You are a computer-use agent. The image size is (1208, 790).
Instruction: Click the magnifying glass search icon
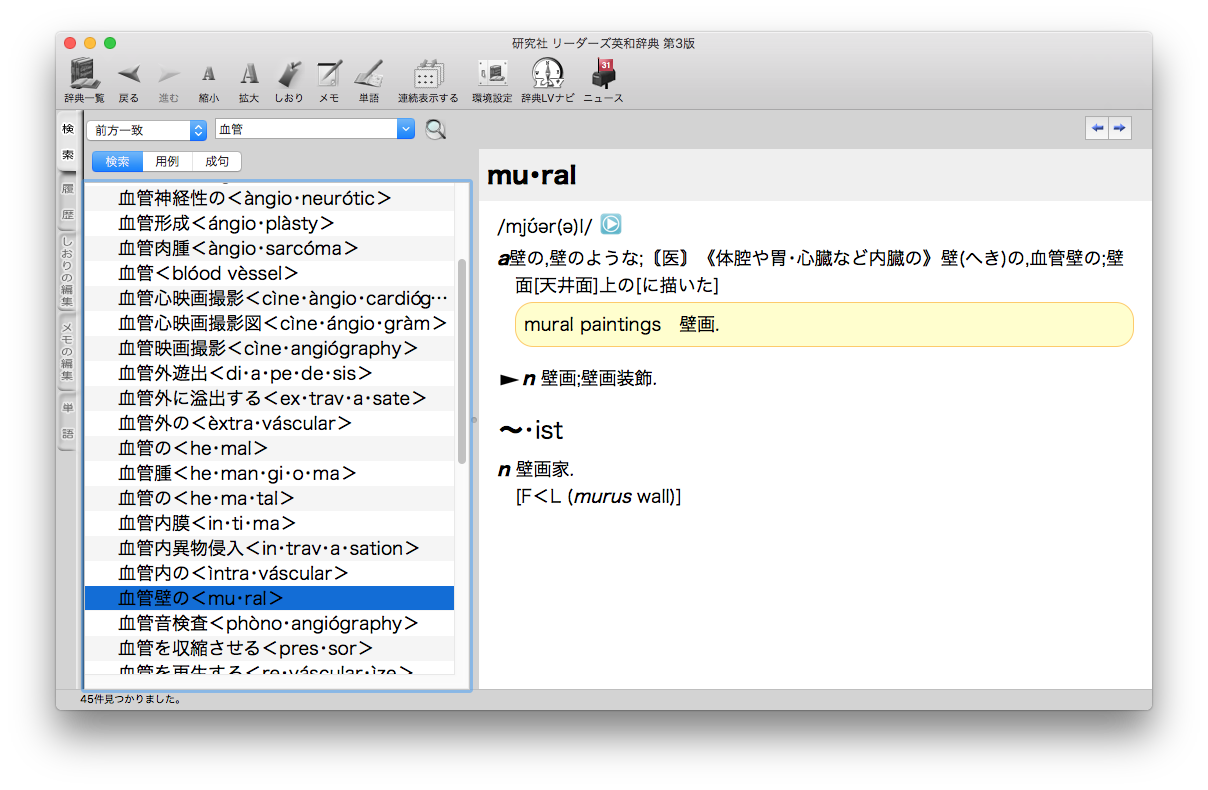(x=435, y=129)
